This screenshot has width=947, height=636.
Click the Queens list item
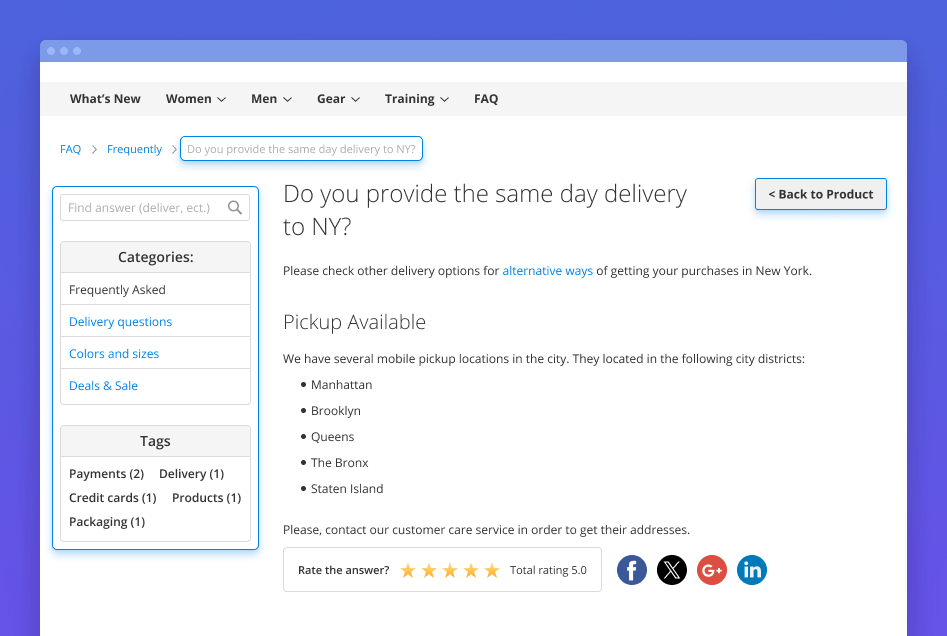pyautogui.click(x=332, y=437)
